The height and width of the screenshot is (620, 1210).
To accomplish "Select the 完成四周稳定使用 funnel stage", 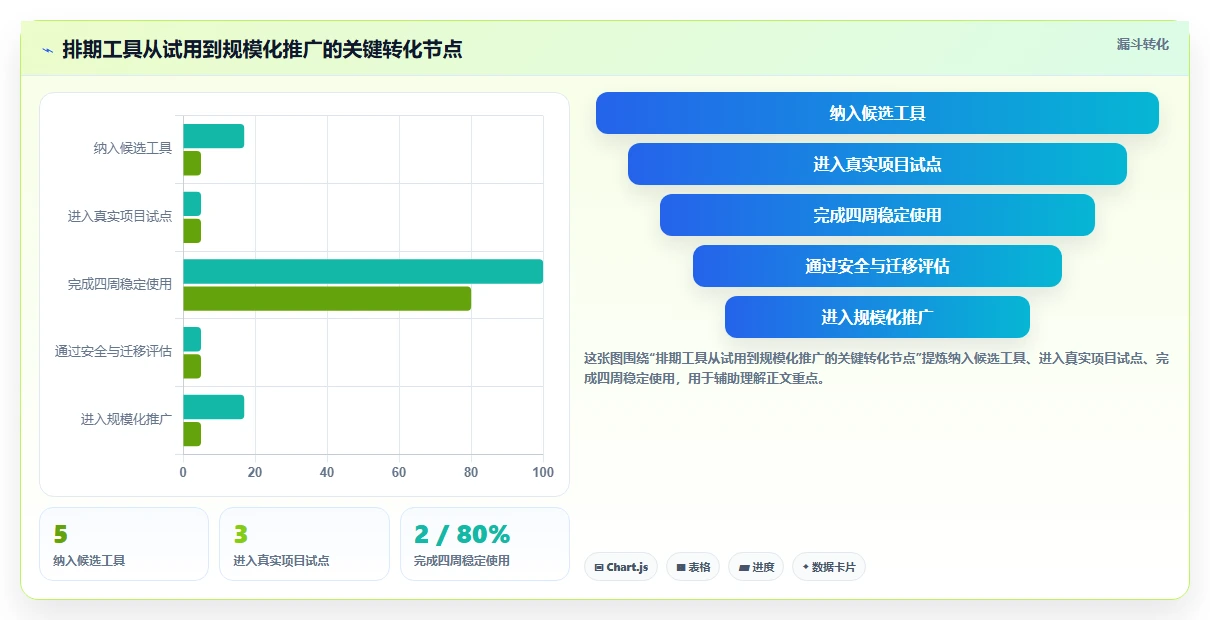I will click(x=877, y=215).
